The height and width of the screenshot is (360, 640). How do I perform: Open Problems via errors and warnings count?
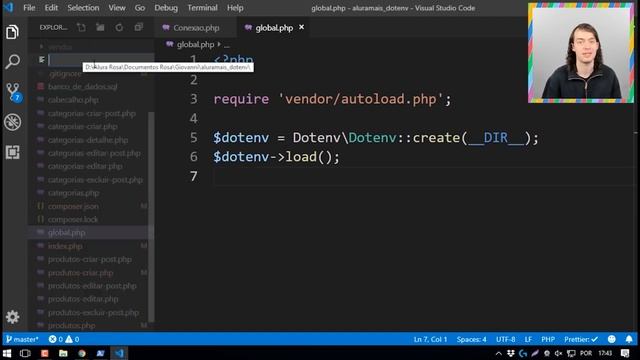(64, 339)
